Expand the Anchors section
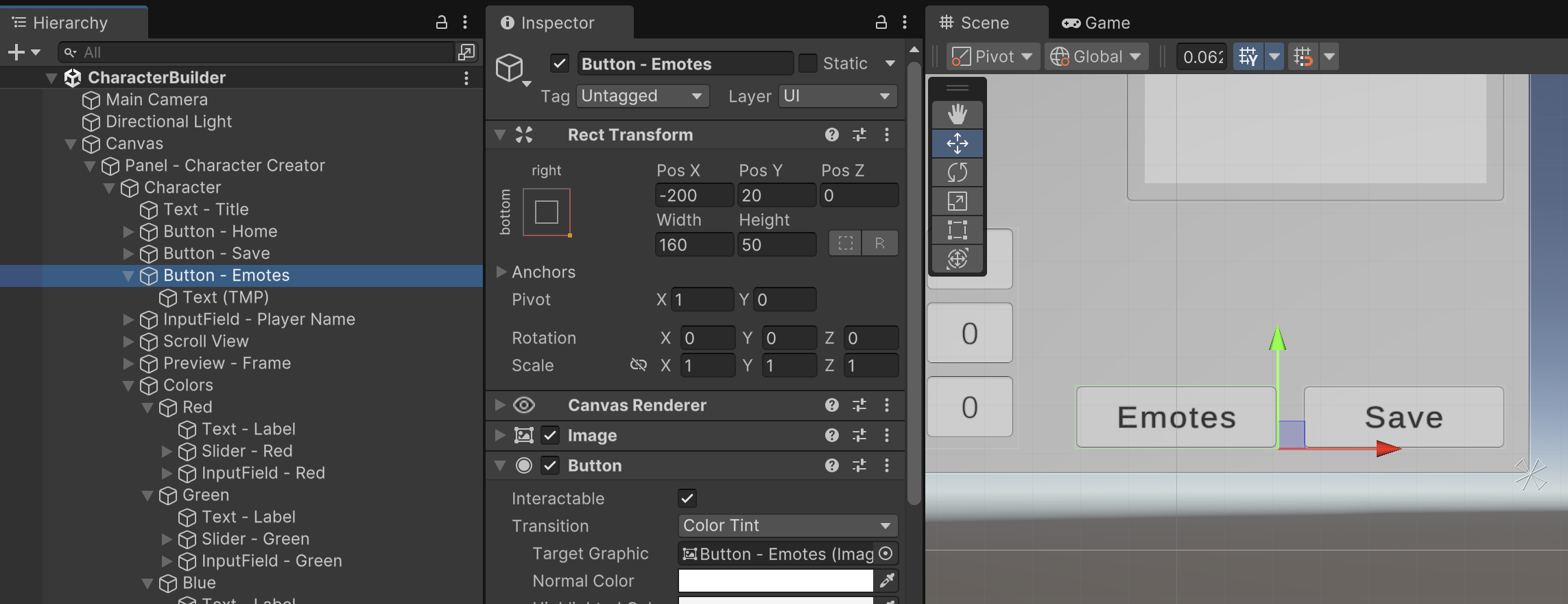Image resolution: width=1568 pixels, height=604 pixels. 501,272
